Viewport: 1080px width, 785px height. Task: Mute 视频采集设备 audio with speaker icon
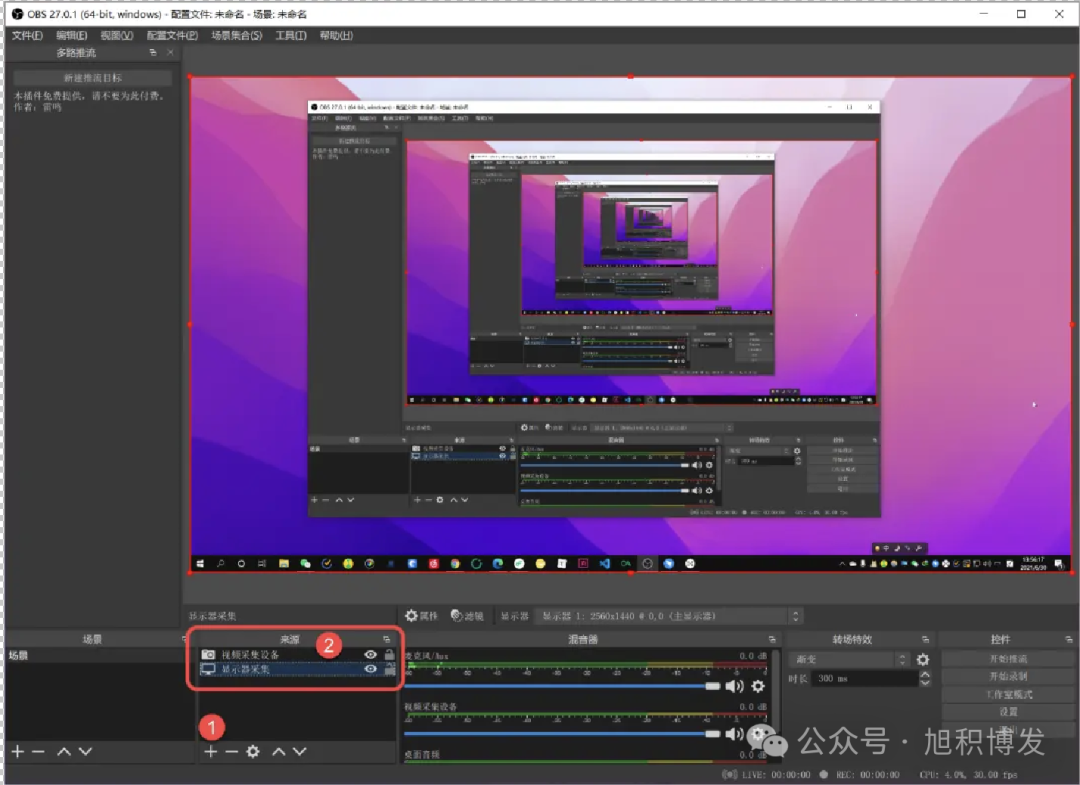(x=734, y=734)
